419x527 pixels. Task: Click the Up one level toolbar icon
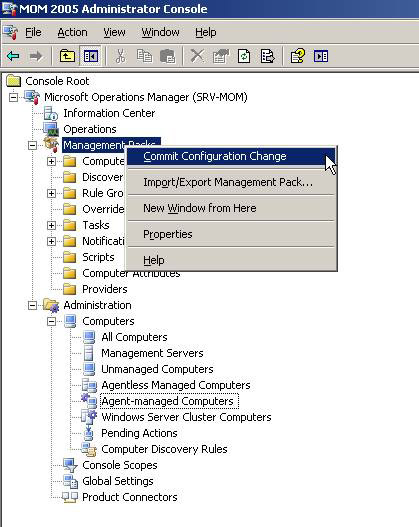click(67, 56)
